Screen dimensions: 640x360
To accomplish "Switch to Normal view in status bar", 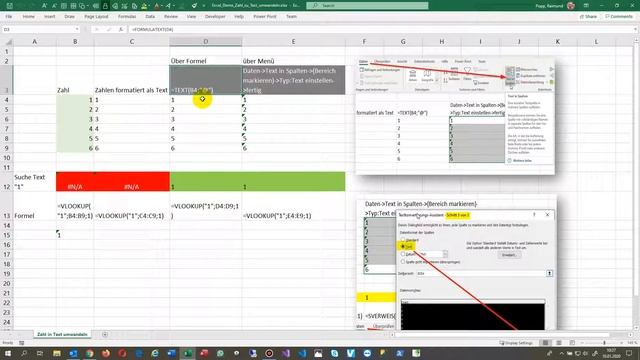I will pos(545,343).
